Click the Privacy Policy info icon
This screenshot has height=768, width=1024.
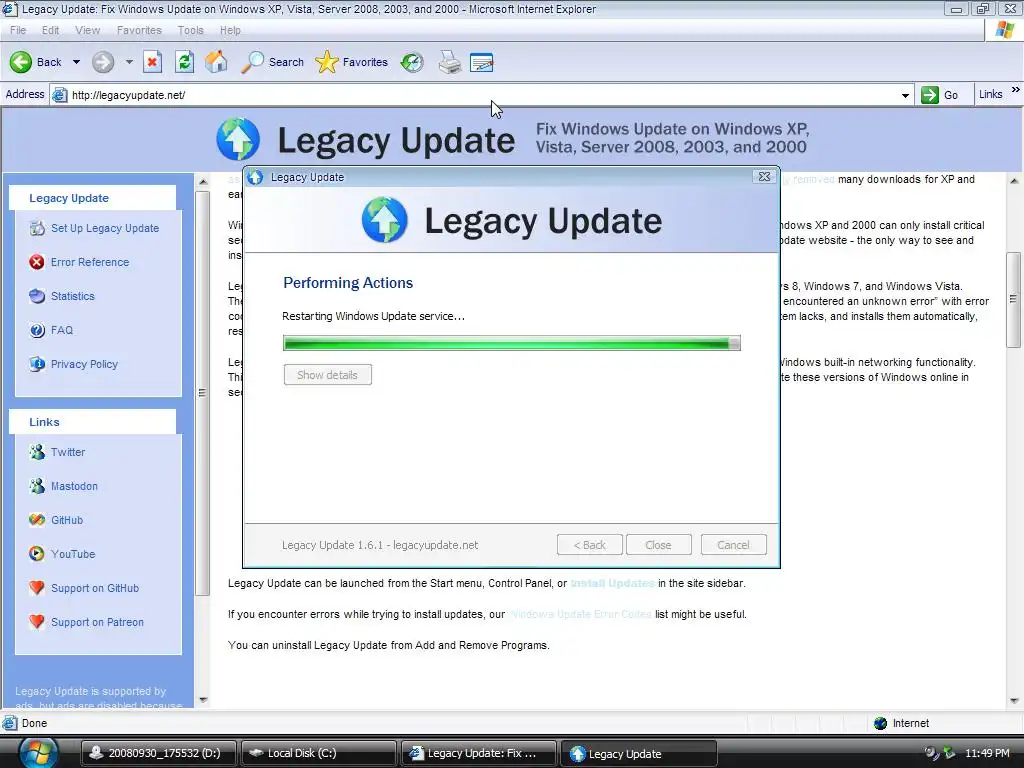point(37,364)
